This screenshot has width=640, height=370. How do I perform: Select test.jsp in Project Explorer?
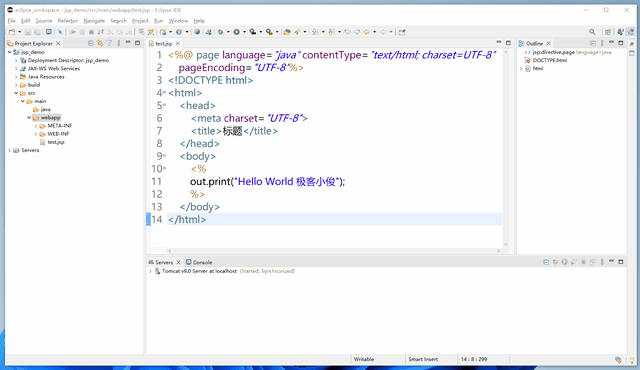[56, 142]
